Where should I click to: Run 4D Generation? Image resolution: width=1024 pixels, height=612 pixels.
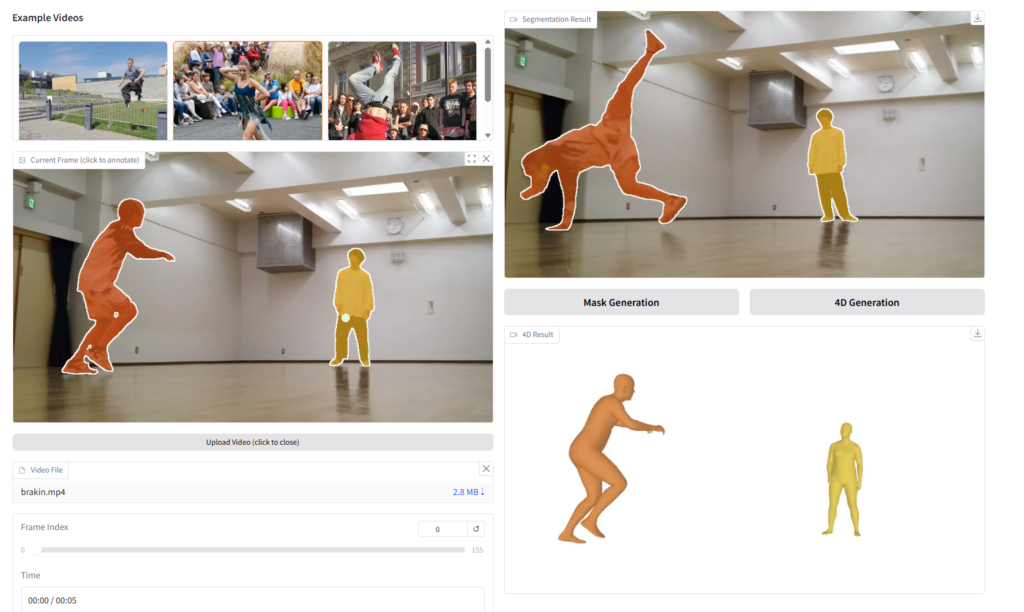[866, 302]
